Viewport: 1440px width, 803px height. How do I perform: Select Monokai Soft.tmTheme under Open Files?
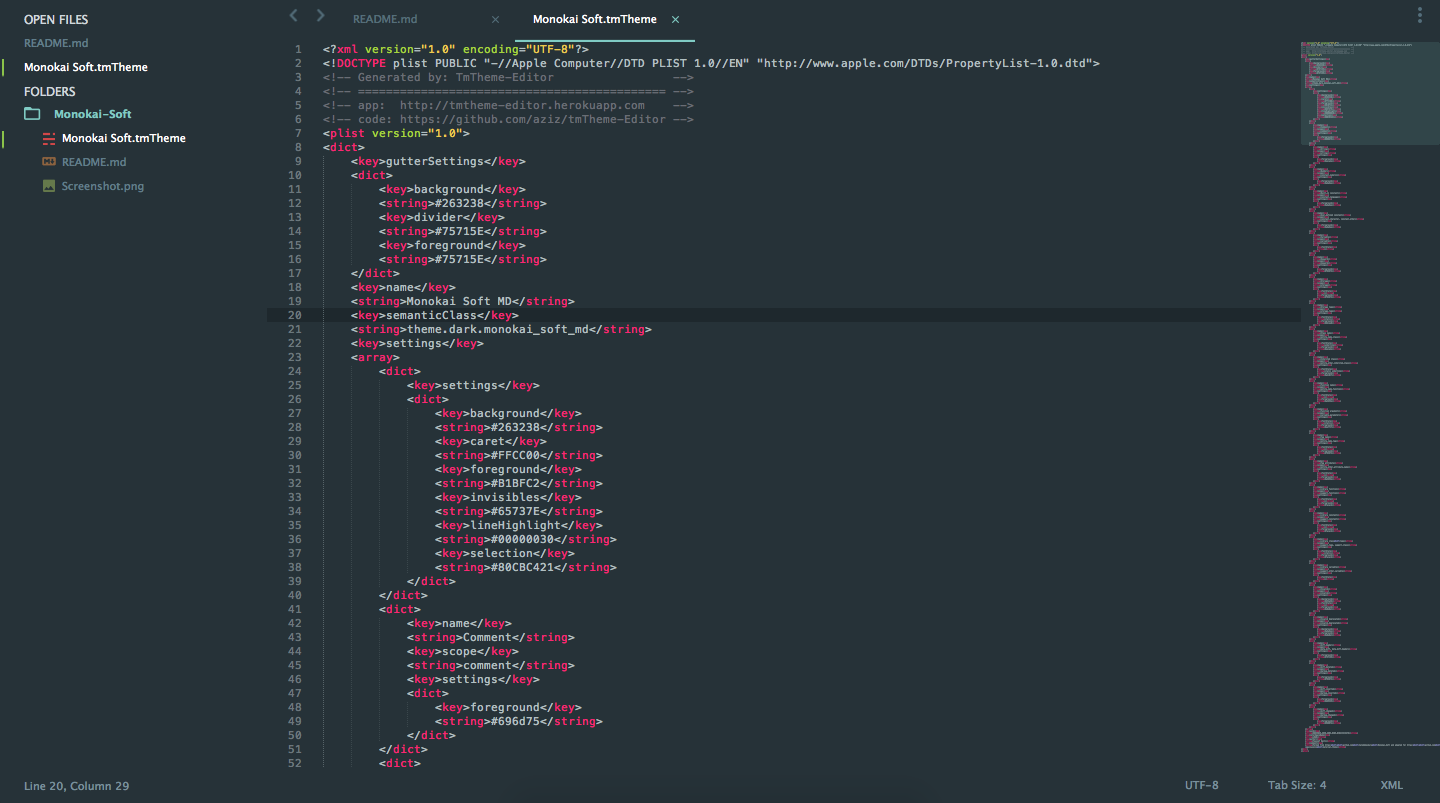86,67
